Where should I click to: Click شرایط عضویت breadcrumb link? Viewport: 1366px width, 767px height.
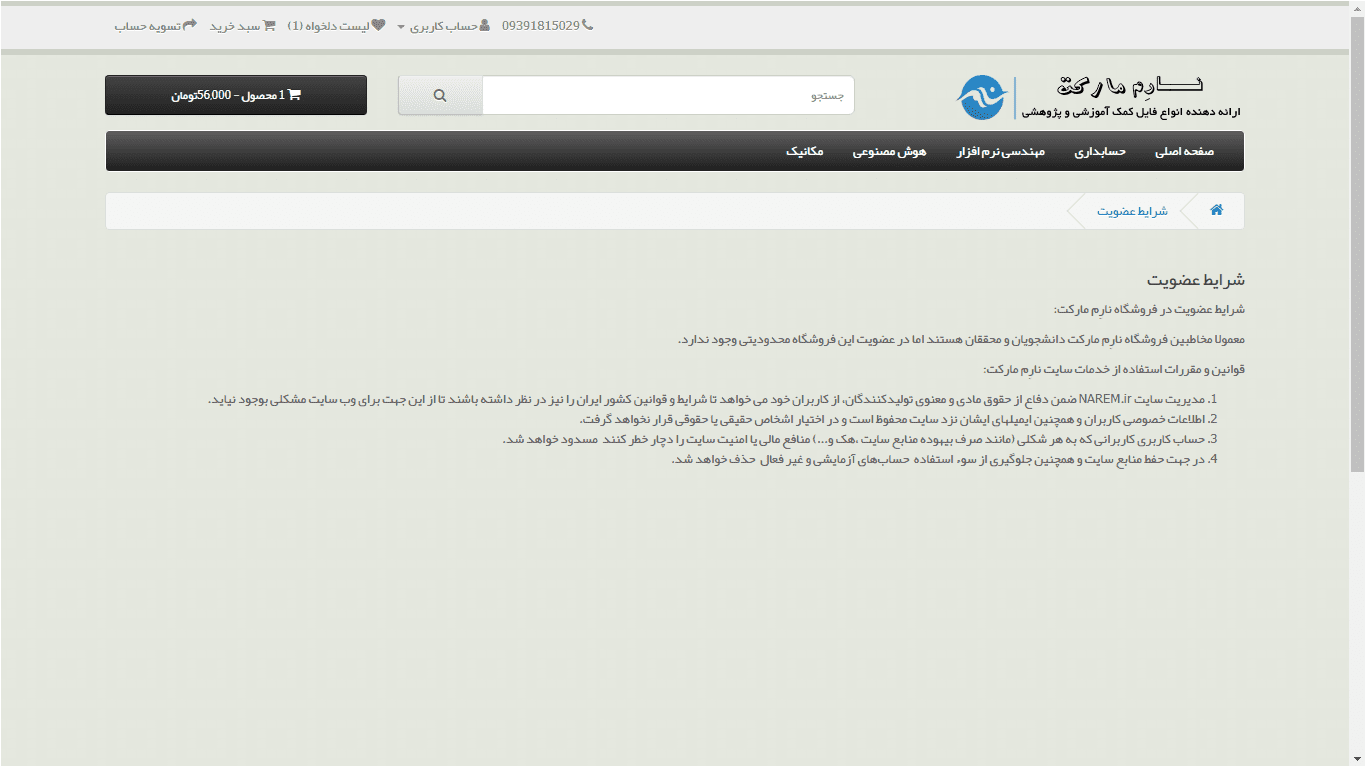click(1132, 212)
